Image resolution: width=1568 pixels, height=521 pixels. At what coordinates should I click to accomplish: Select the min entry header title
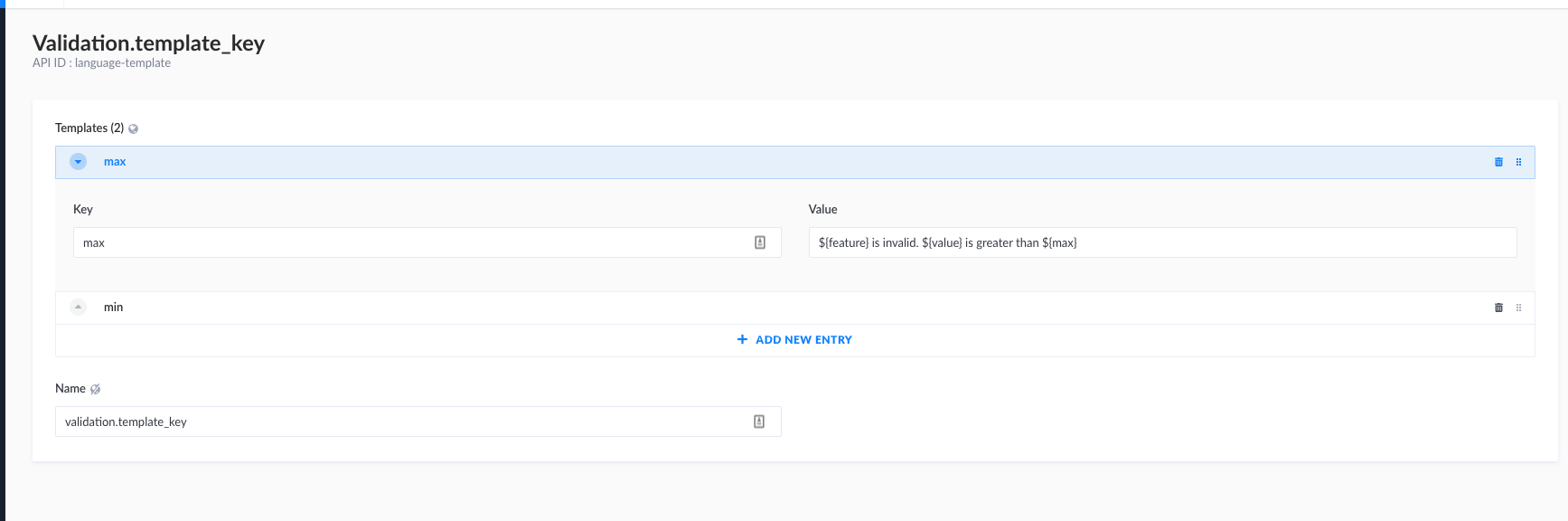(x=113, y=308)
